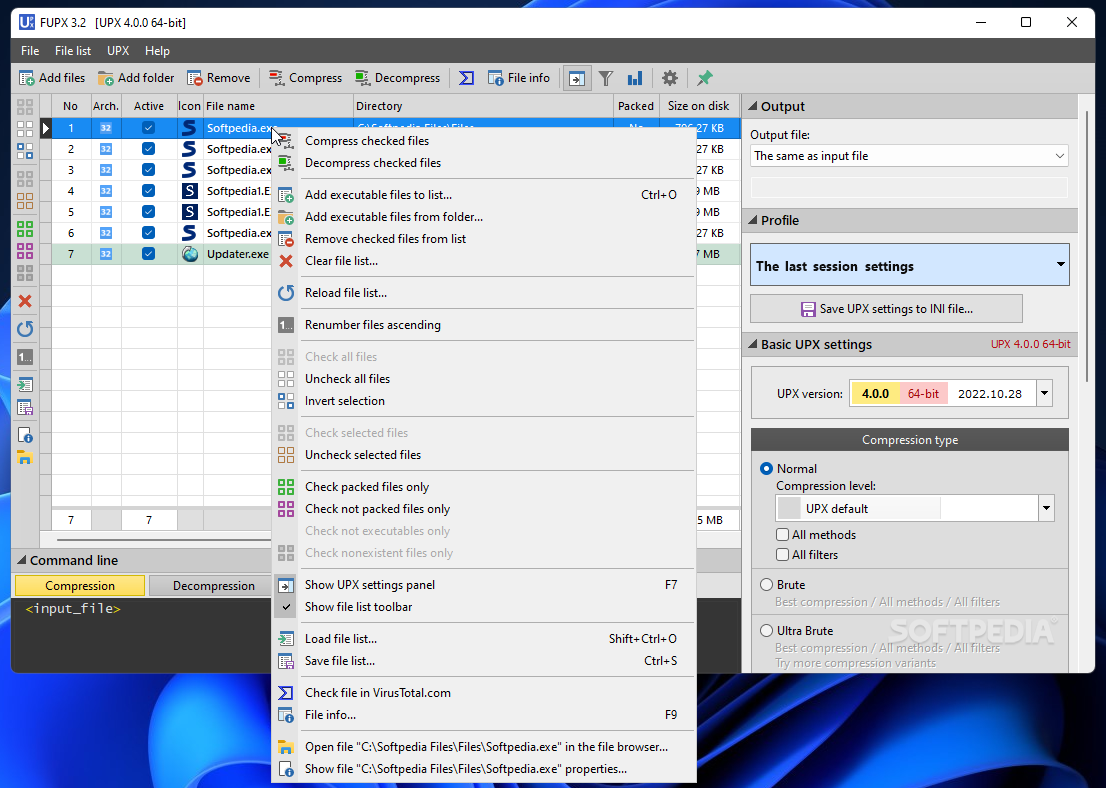
Task: Open the UPX menu
Action: [x=118, y=51]
